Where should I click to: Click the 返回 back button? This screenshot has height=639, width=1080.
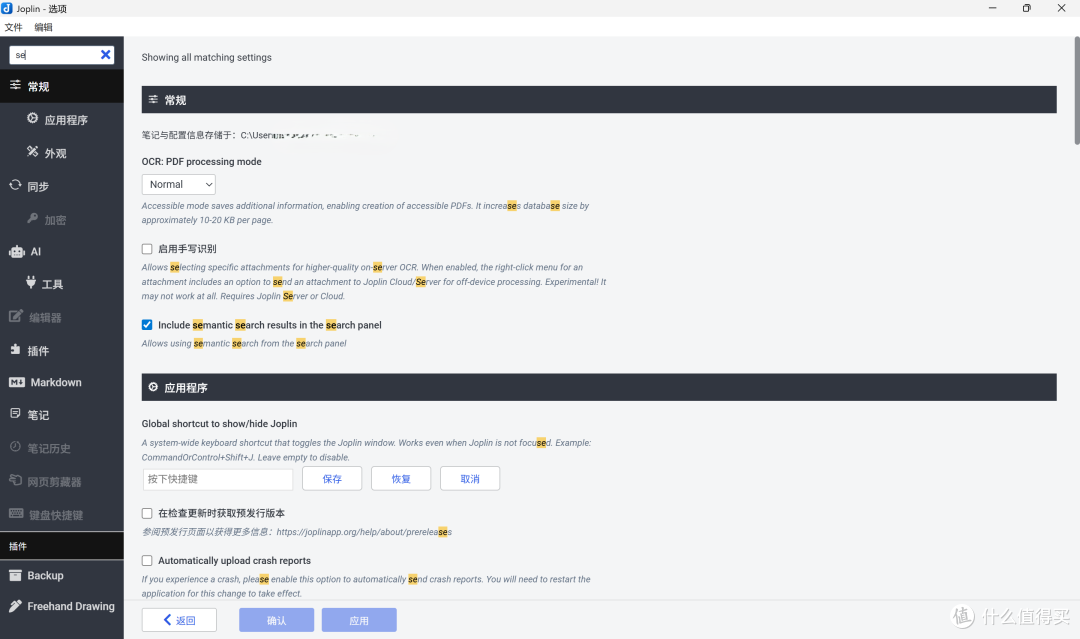tap(179, 620)
